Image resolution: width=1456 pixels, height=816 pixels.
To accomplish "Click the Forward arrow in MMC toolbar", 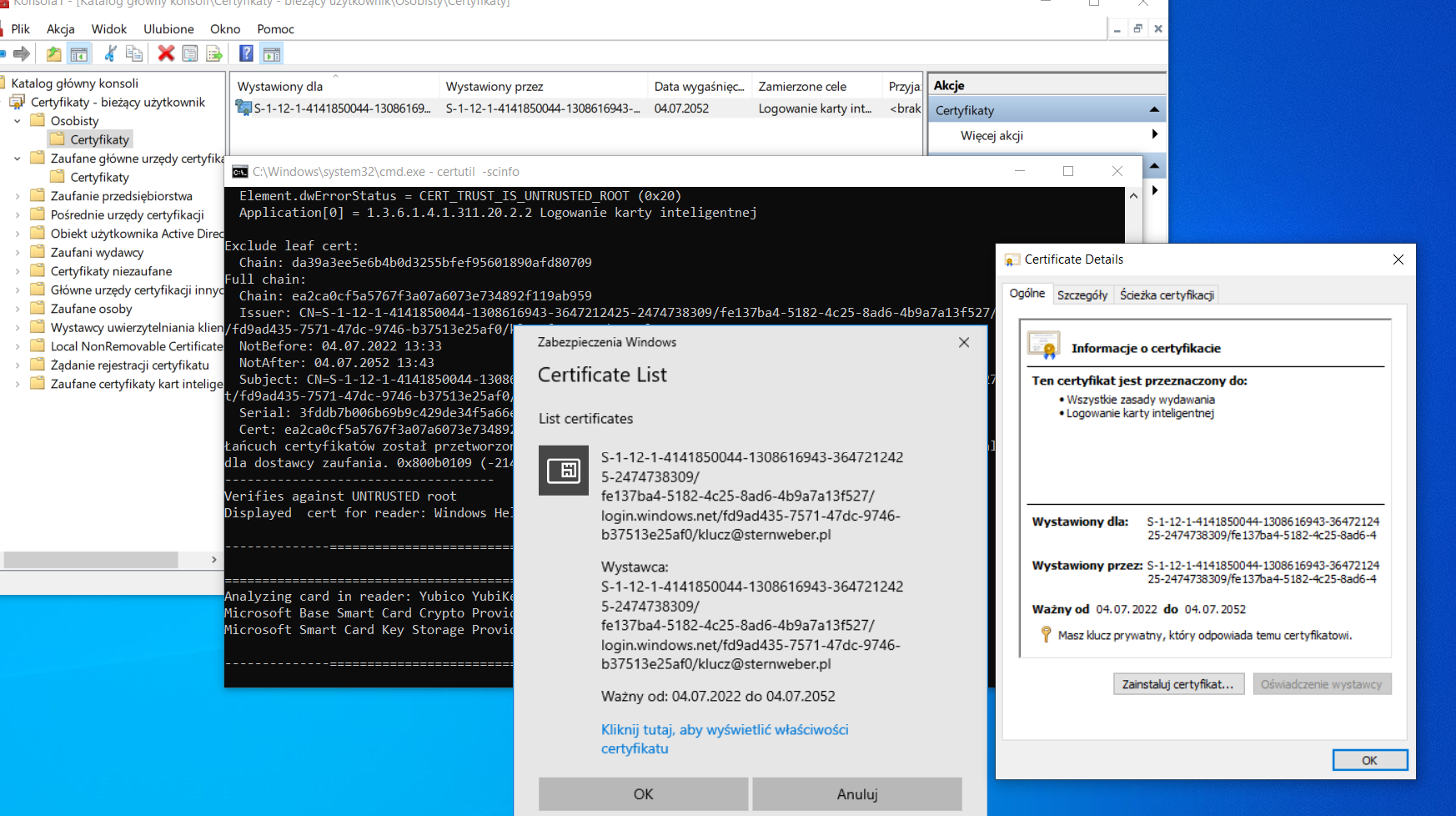I will pyautogui.click(x=23, y=54).
